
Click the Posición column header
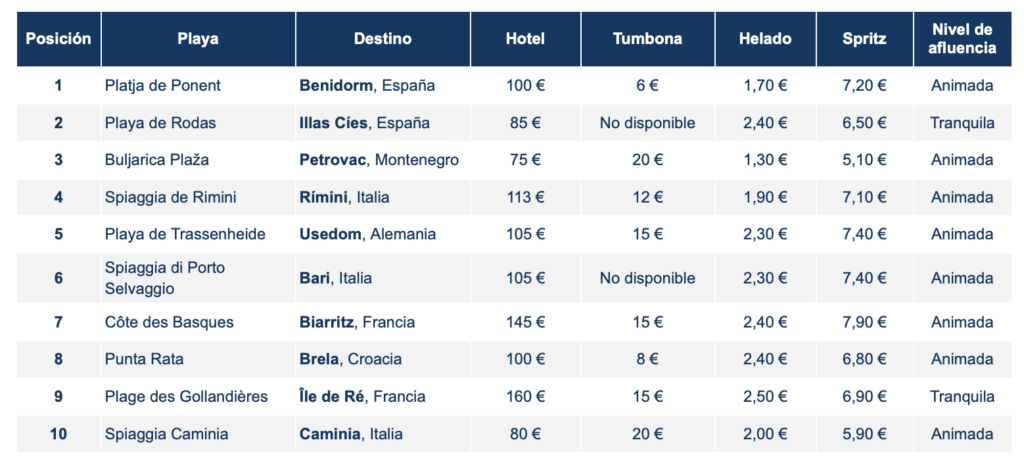pos(58,39)
